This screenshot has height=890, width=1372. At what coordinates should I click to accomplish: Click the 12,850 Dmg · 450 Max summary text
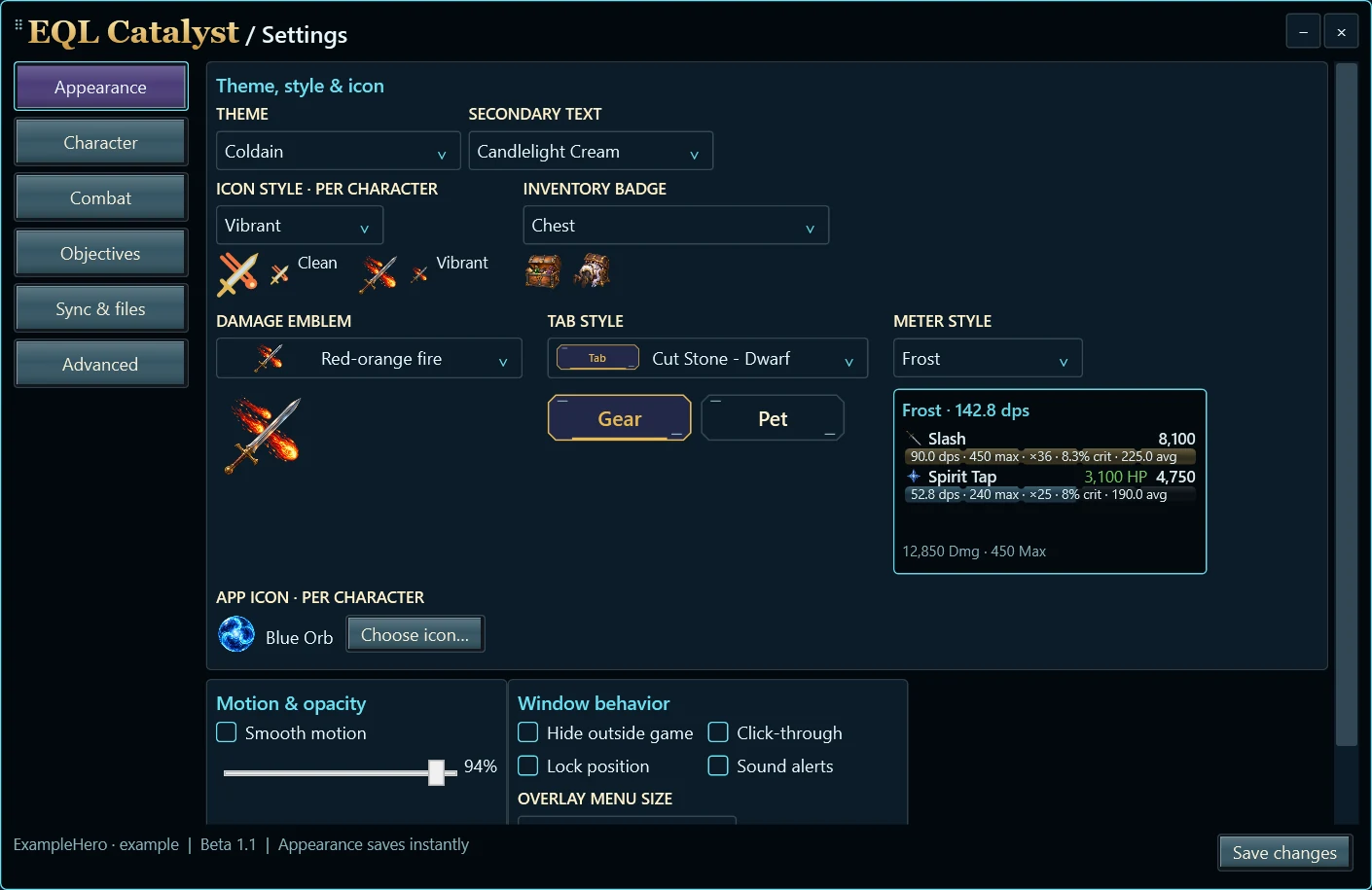click(x=974, y=551)
